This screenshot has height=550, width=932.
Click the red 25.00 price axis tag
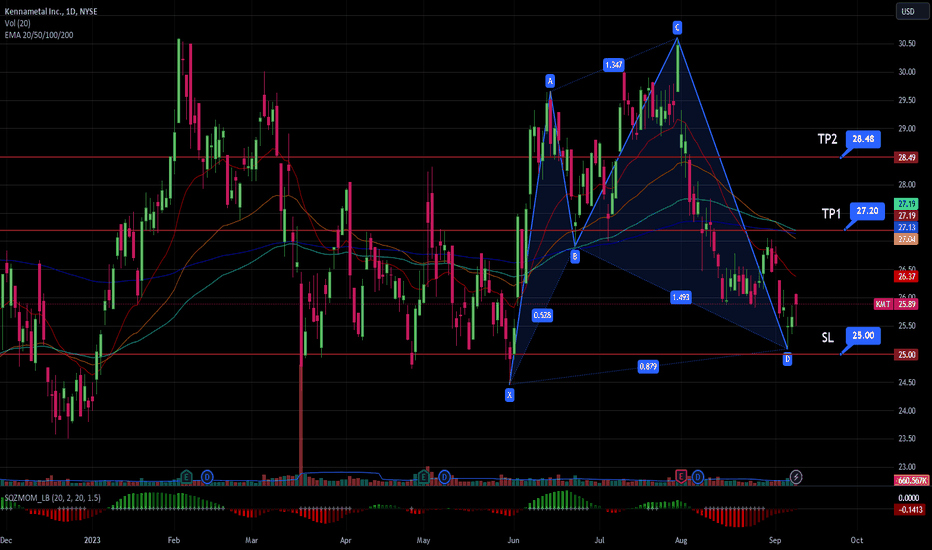point(906,355)
